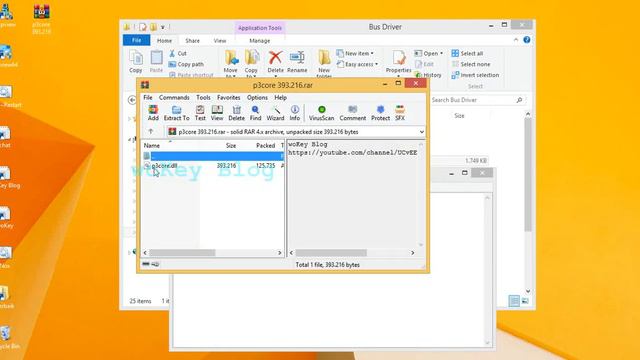Screen dimensions: 640x360
Task: Go up one level in WinRAR
Action: pos(151,131)
